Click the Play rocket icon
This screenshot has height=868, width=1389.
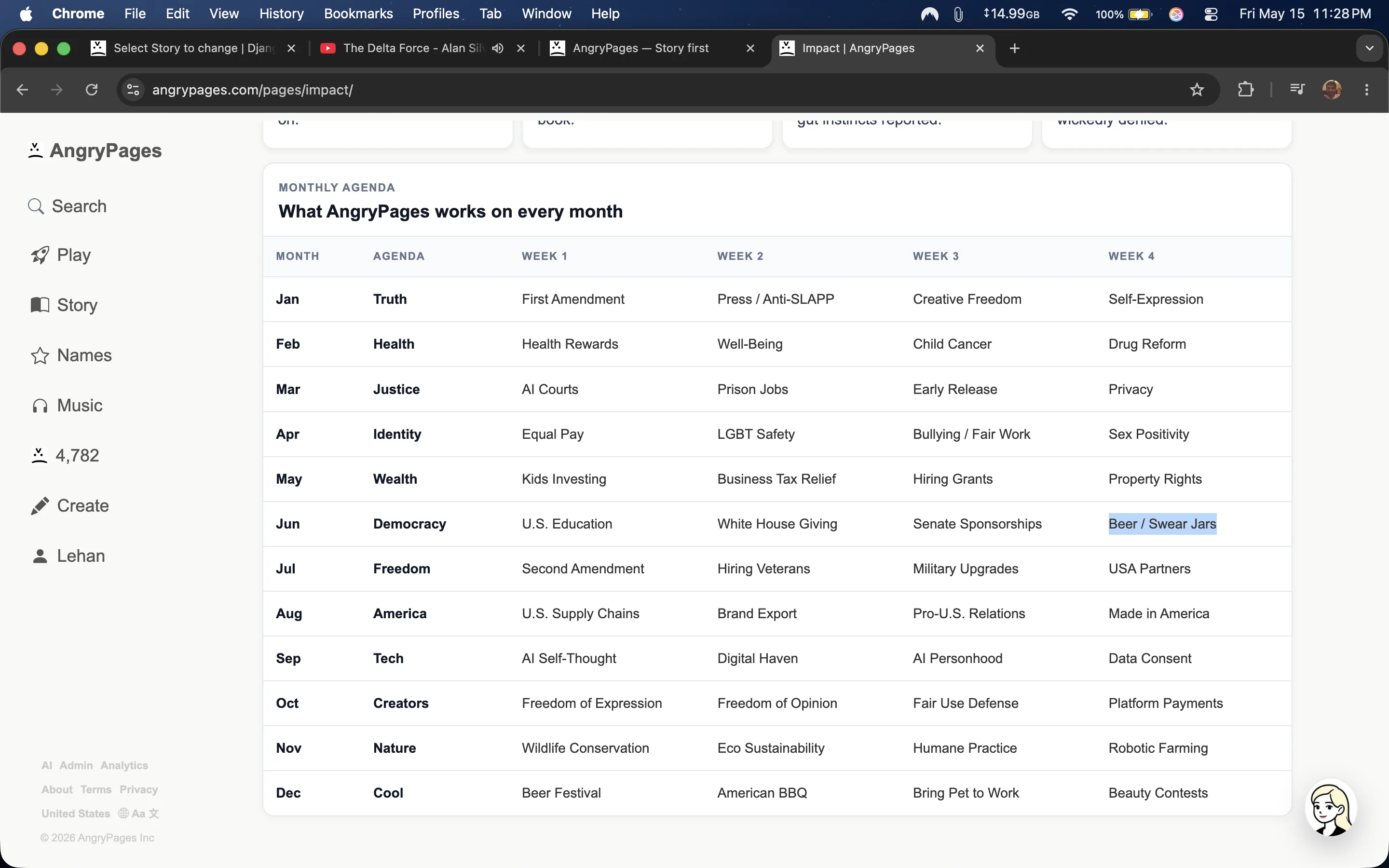point(40,255)
